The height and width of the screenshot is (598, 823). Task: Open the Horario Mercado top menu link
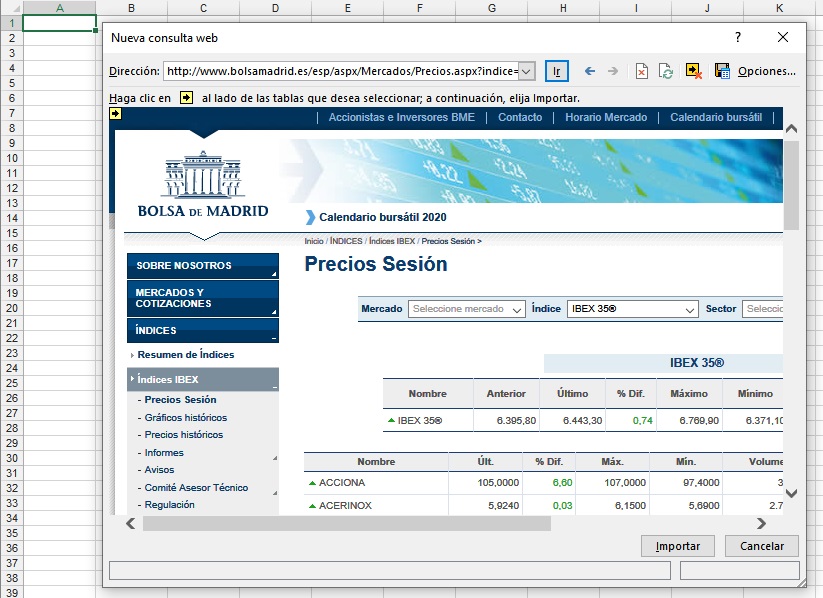606,117
